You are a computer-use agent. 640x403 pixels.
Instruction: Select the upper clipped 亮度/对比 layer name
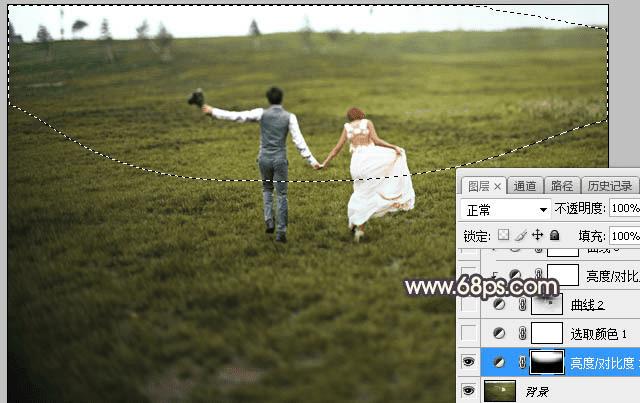click(x=613, y=276)
